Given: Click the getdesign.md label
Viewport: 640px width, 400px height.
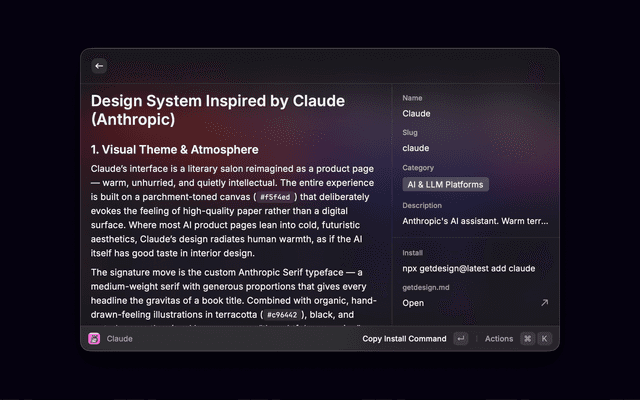Looking at the screenshot, I should point(426,287).
